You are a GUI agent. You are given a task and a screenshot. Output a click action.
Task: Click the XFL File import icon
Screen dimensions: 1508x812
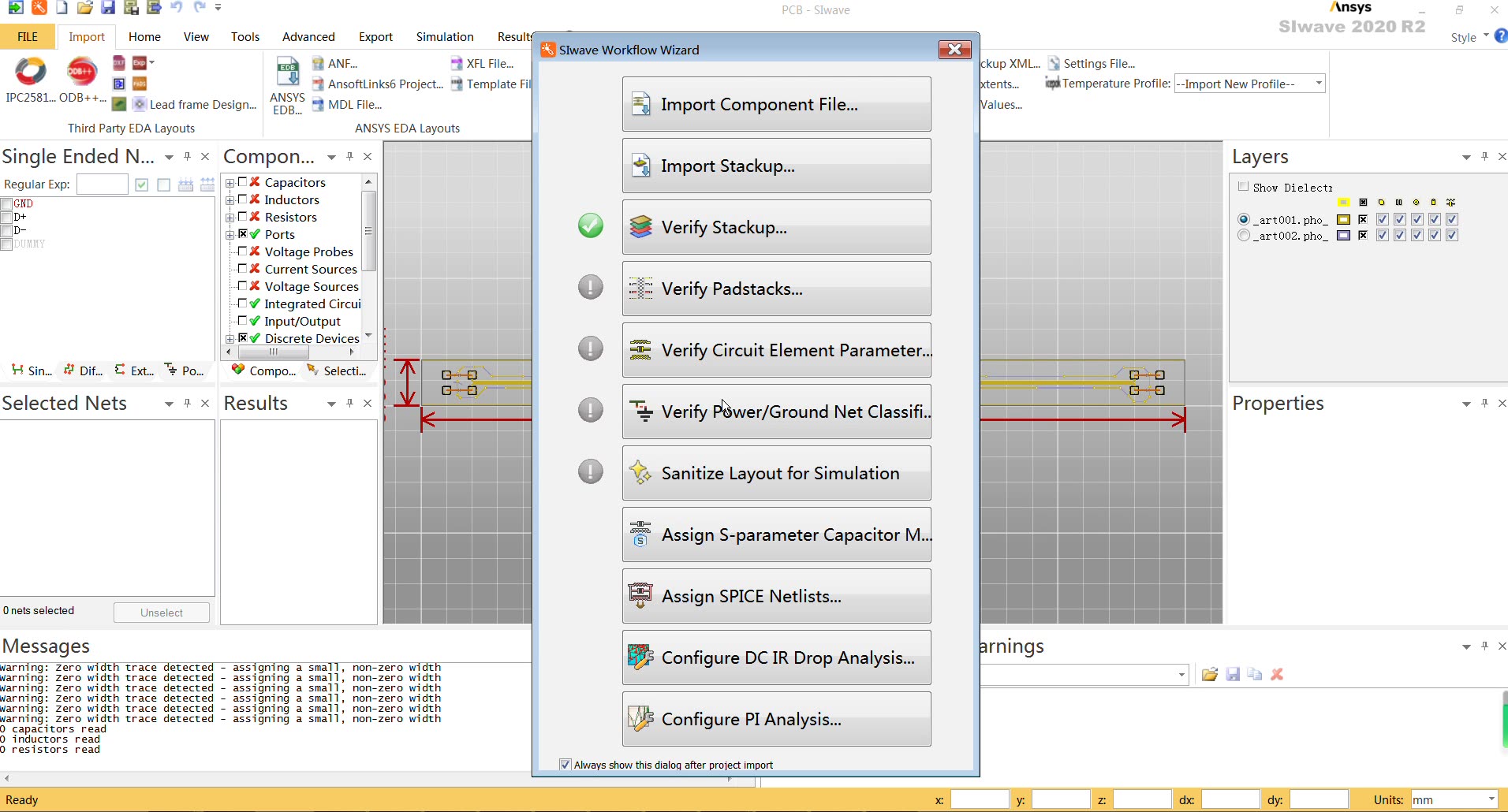(457, 63)
